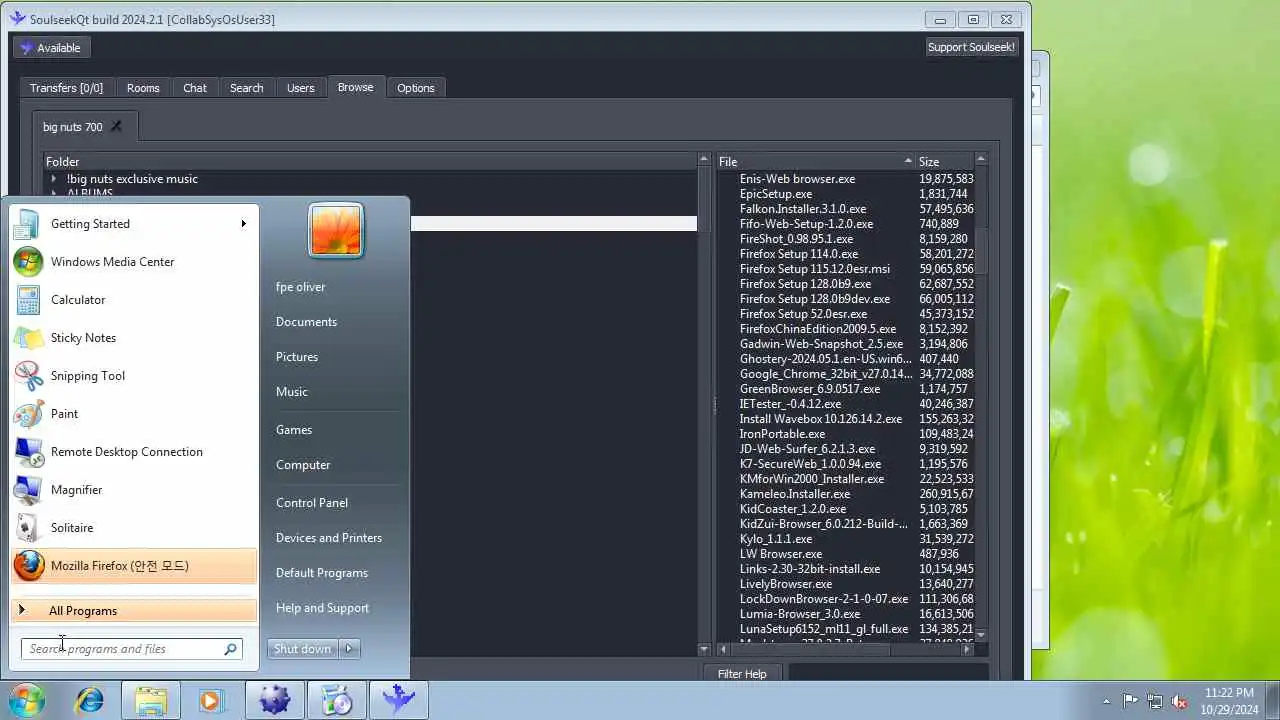The width and height of the screenshot is (1280, 720).
Task: Open Windows Media Player on taskbar
Action: [211, 700]
